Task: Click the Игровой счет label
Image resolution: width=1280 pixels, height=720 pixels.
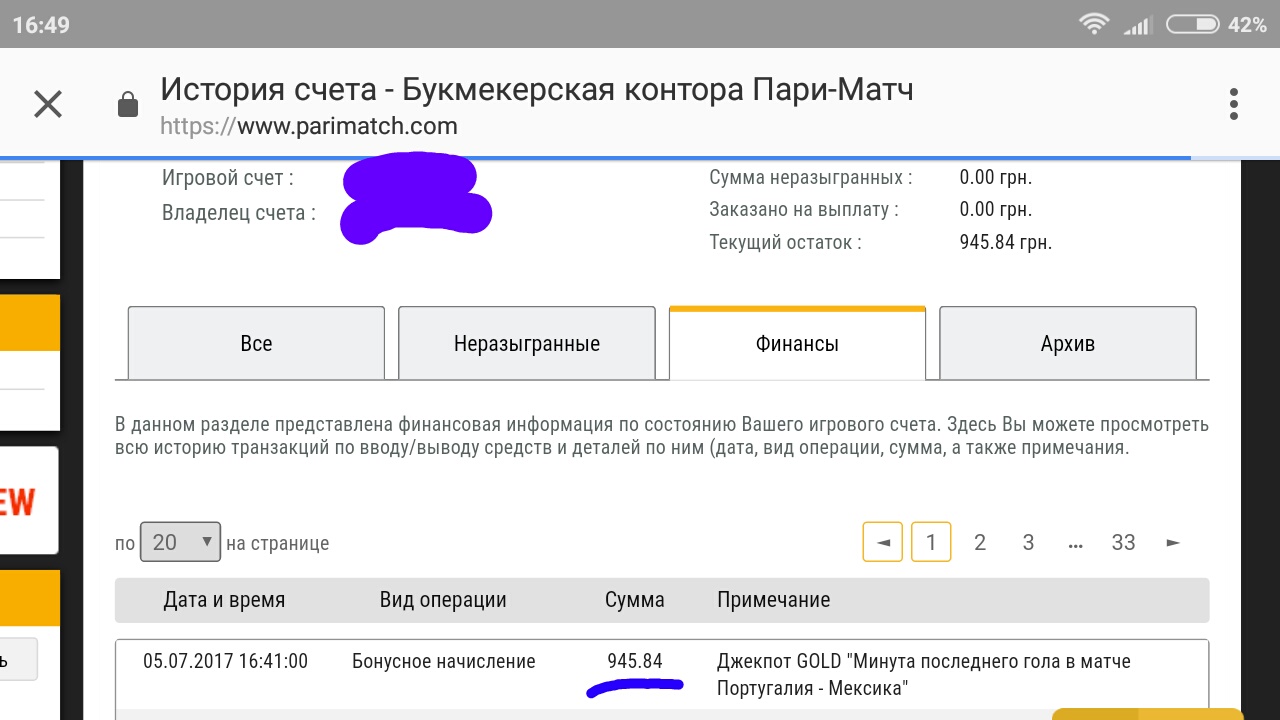Action: click(x=228, y=178)
